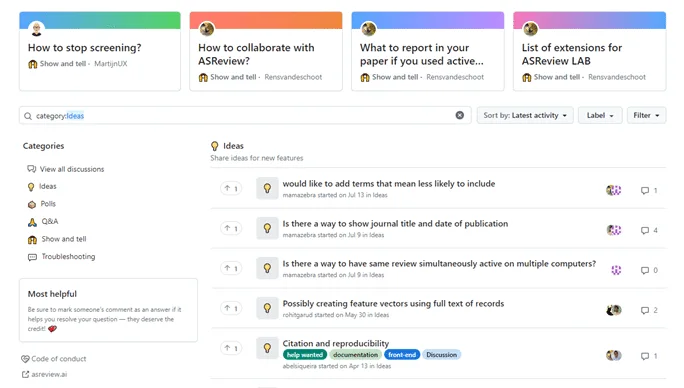The image size is (684, 388).
Task: Click the 'help wanted' label
Action: point(305,355)
